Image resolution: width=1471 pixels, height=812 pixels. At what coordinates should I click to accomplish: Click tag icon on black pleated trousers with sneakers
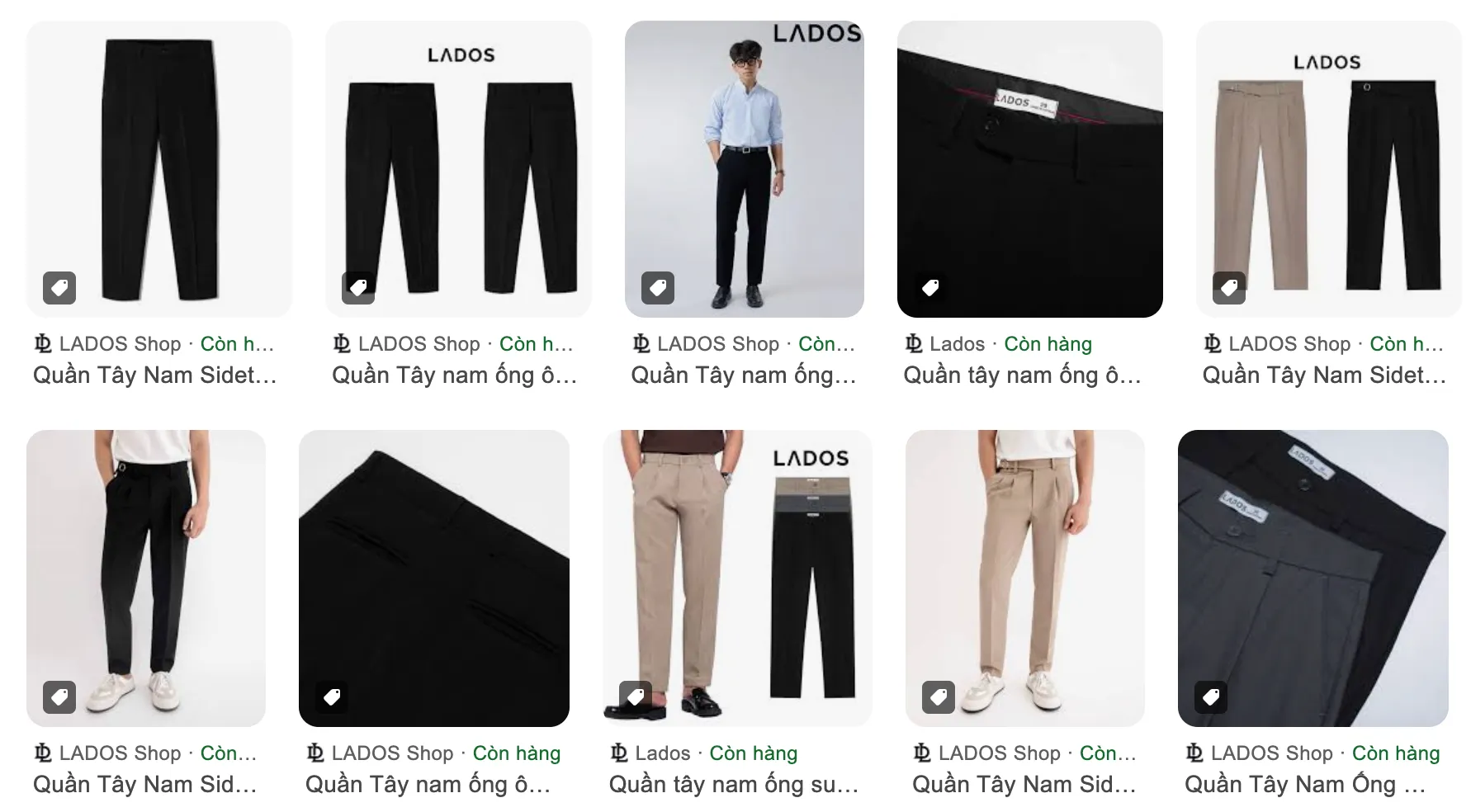[59, 697]
